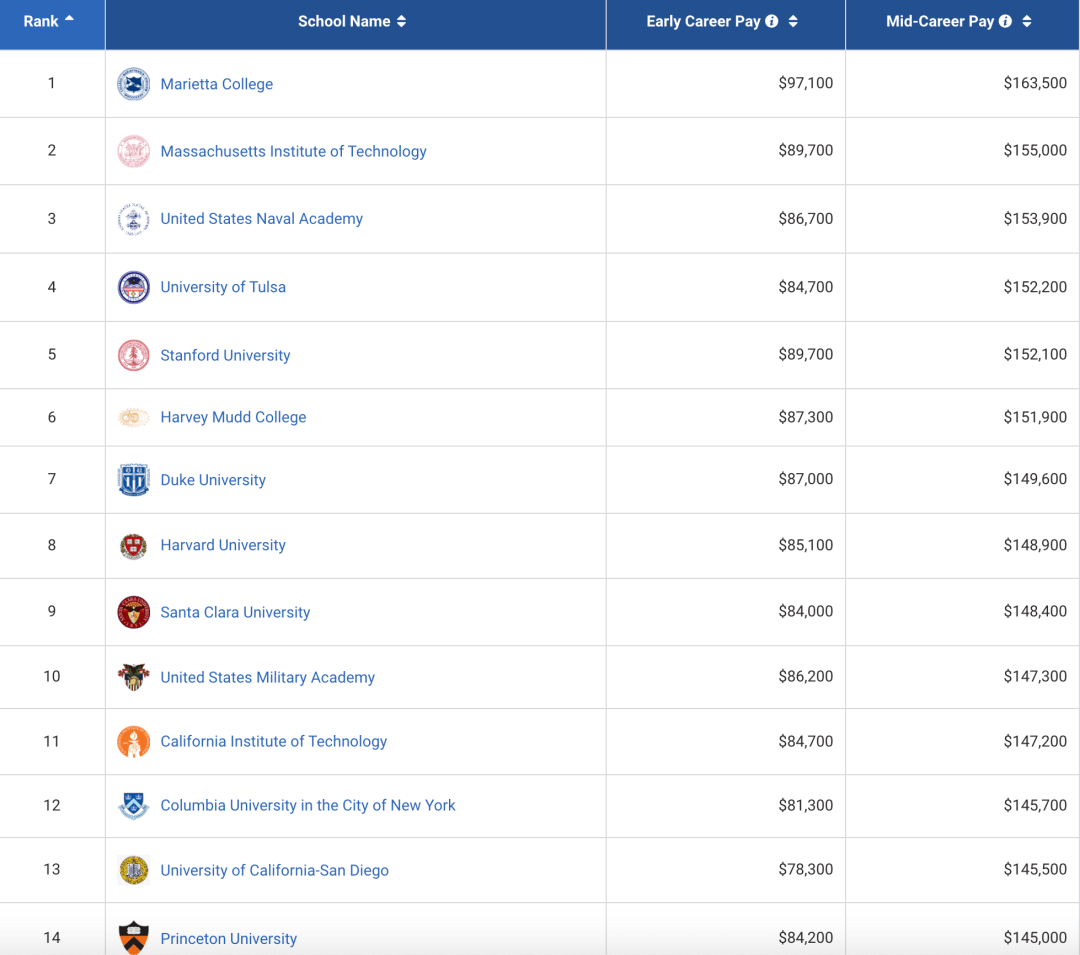
Task: Open the Marietta College link
Action: [x=217, y=84]
